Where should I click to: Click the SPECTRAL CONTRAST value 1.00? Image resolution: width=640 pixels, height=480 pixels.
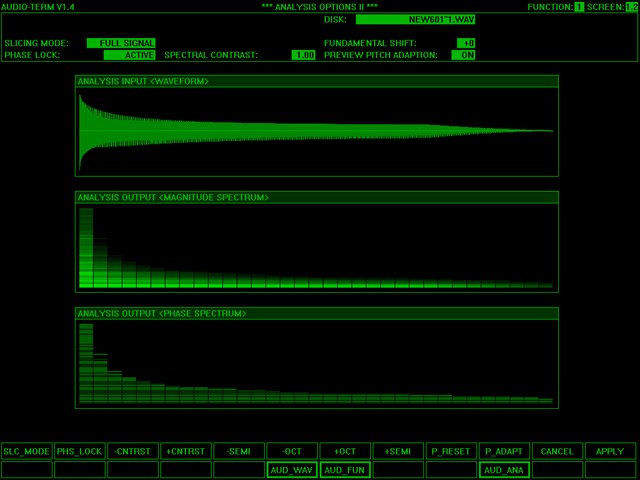coord(303,55)
